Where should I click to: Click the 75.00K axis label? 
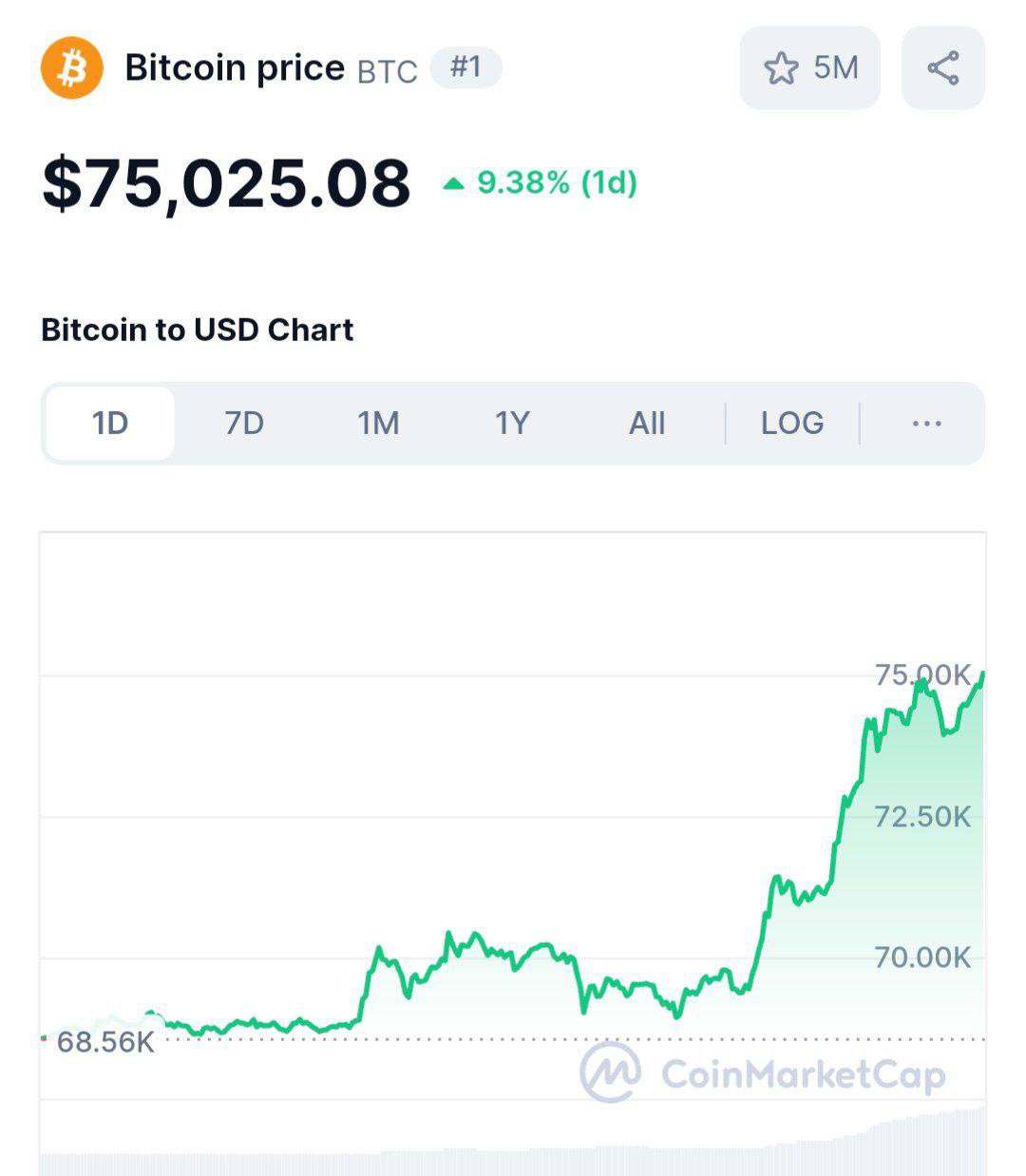[922, 675]
